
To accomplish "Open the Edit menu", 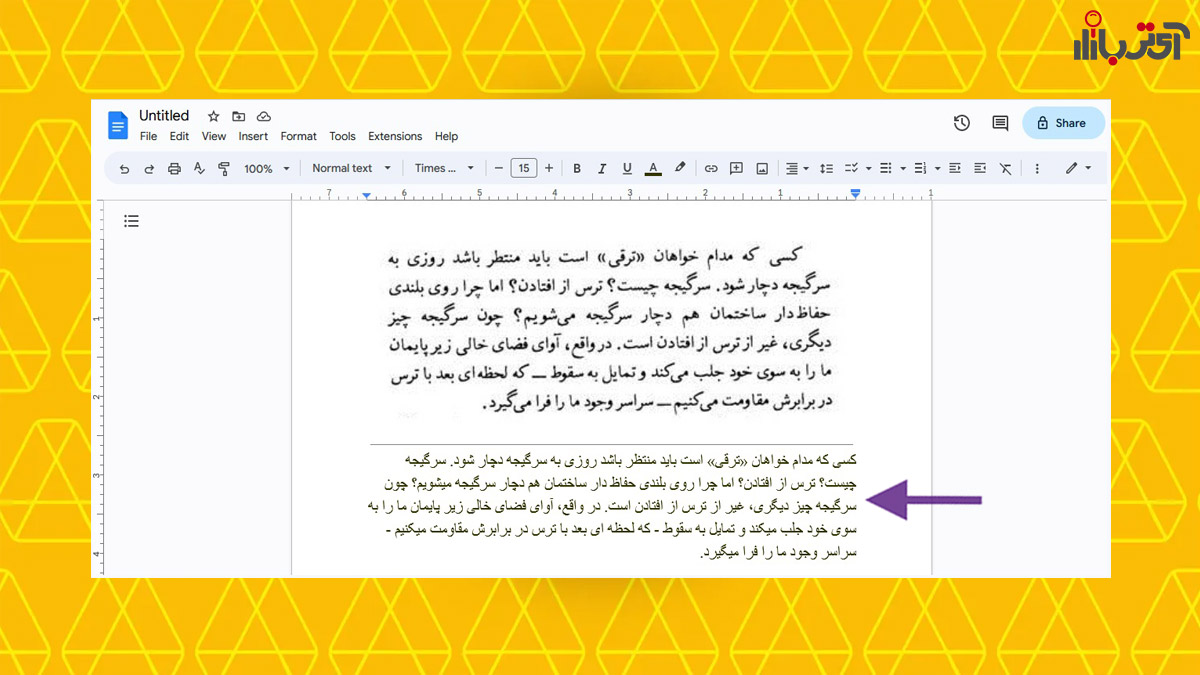I will pyautogui.click(x=179, y=136).
